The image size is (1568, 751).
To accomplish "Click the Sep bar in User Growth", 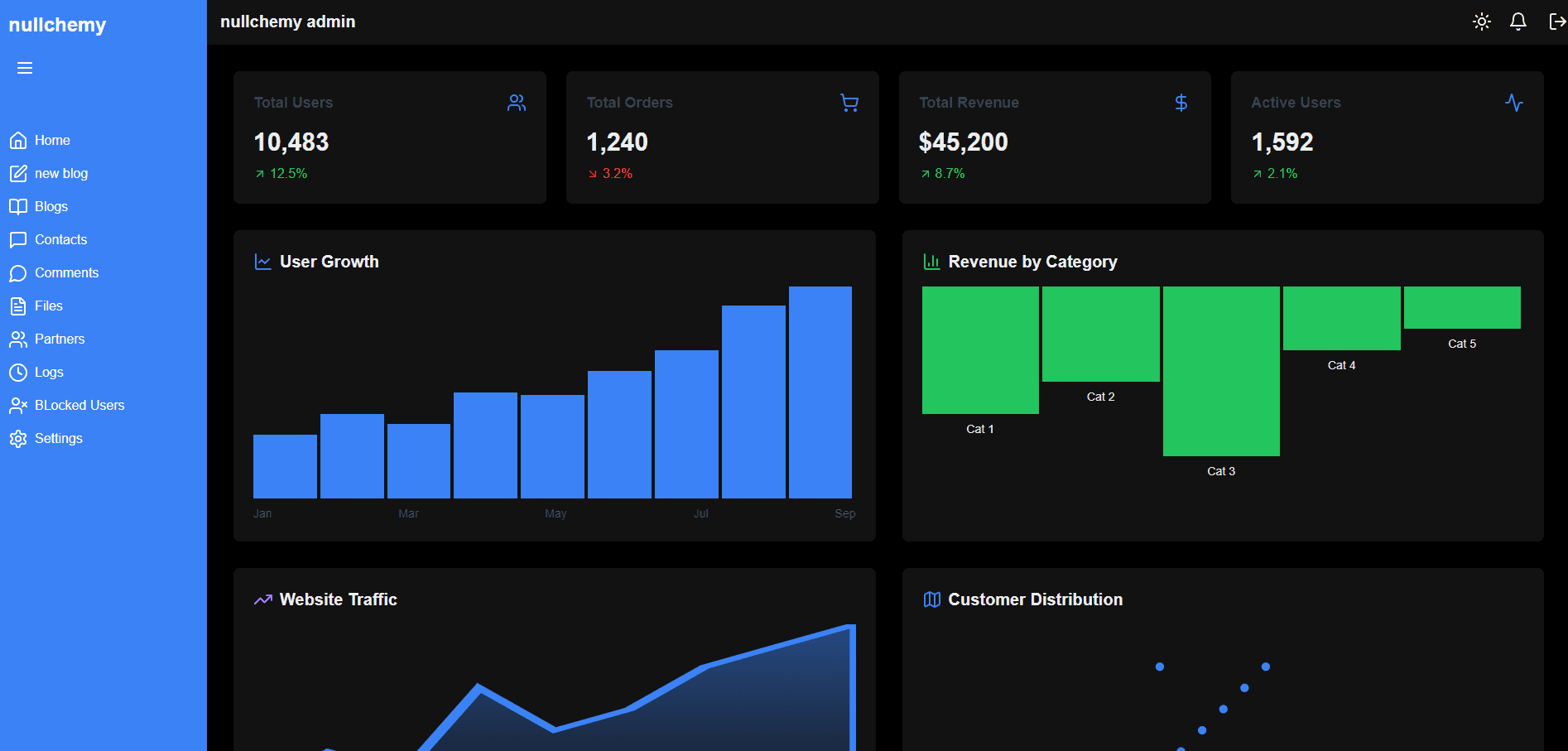I will pyautogui.click(x=820, y=392).
